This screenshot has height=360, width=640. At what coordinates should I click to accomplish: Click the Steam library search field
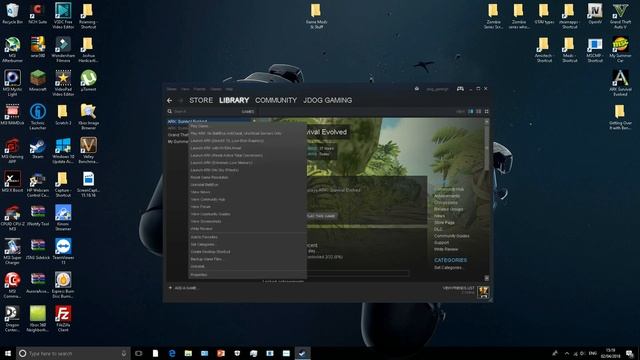tap(204, 111)
